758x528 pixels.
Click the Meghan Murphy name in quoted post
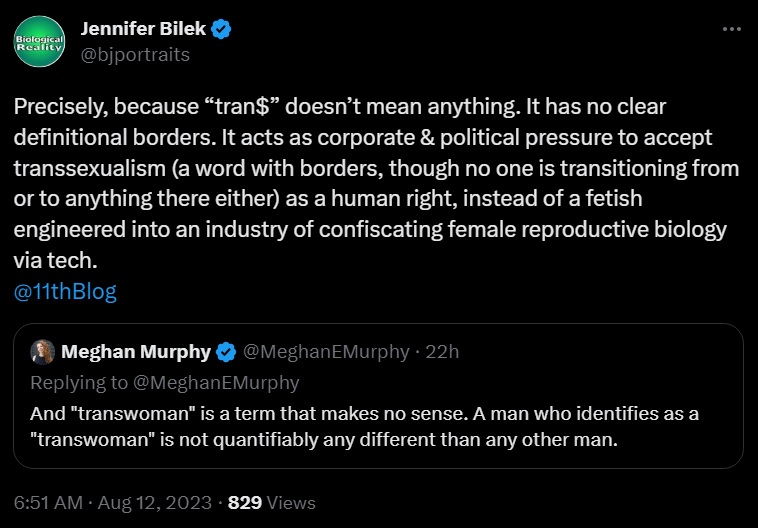pos(136,352)
